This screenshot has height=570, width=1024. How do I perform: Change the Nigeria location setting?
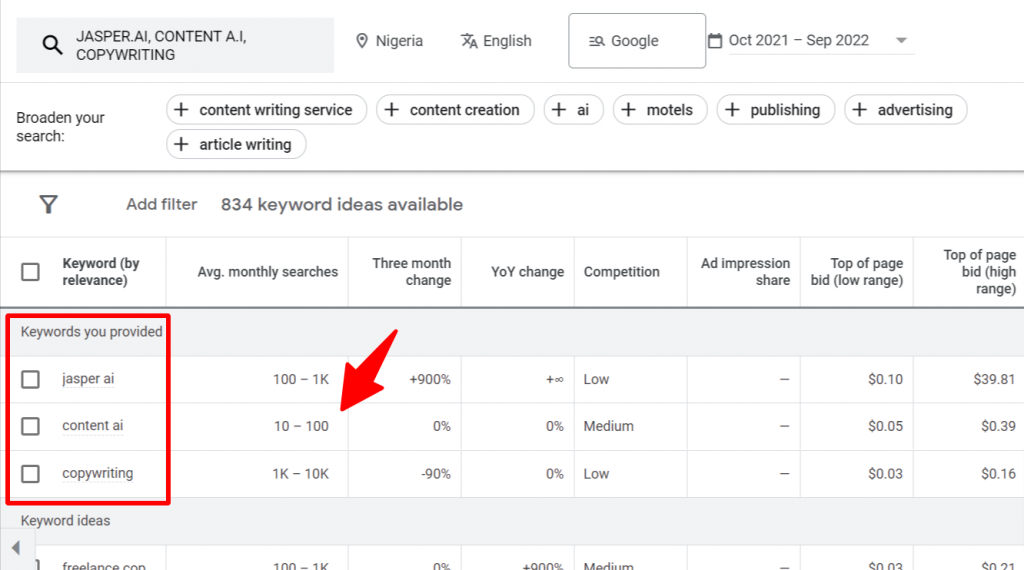point(389,41)
